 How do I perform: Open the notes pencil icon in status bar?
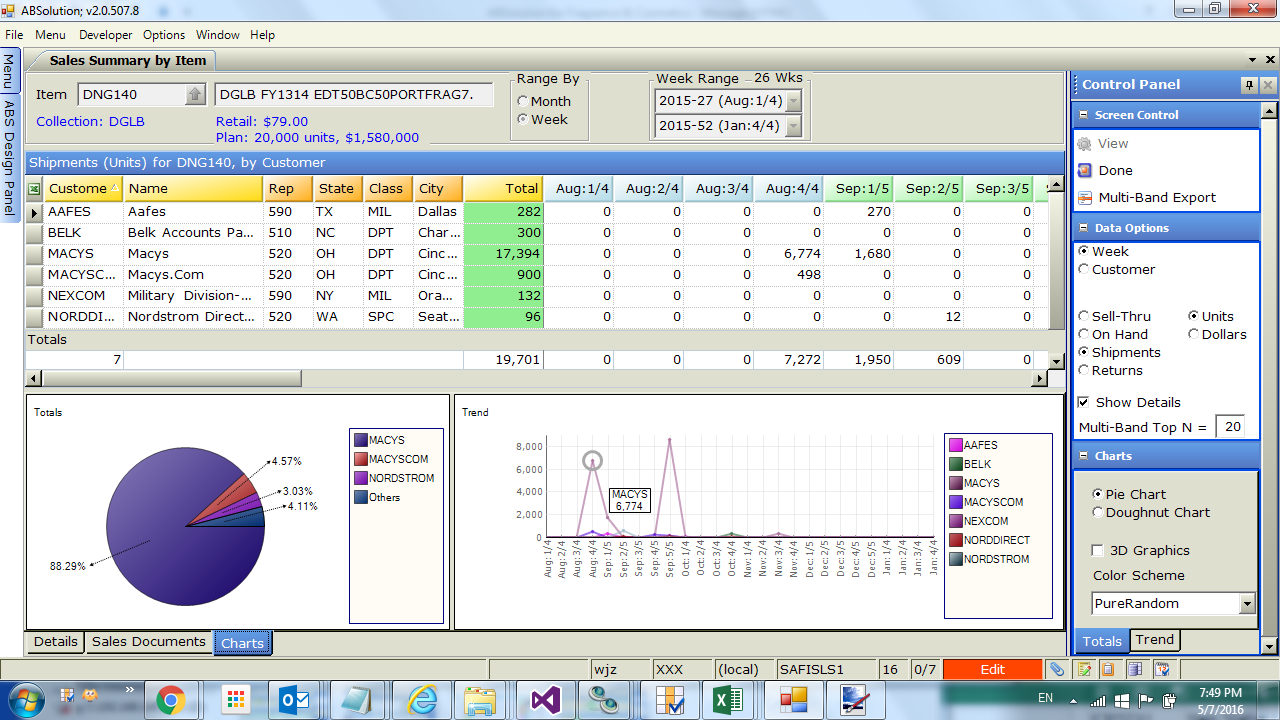[1084, 669]
